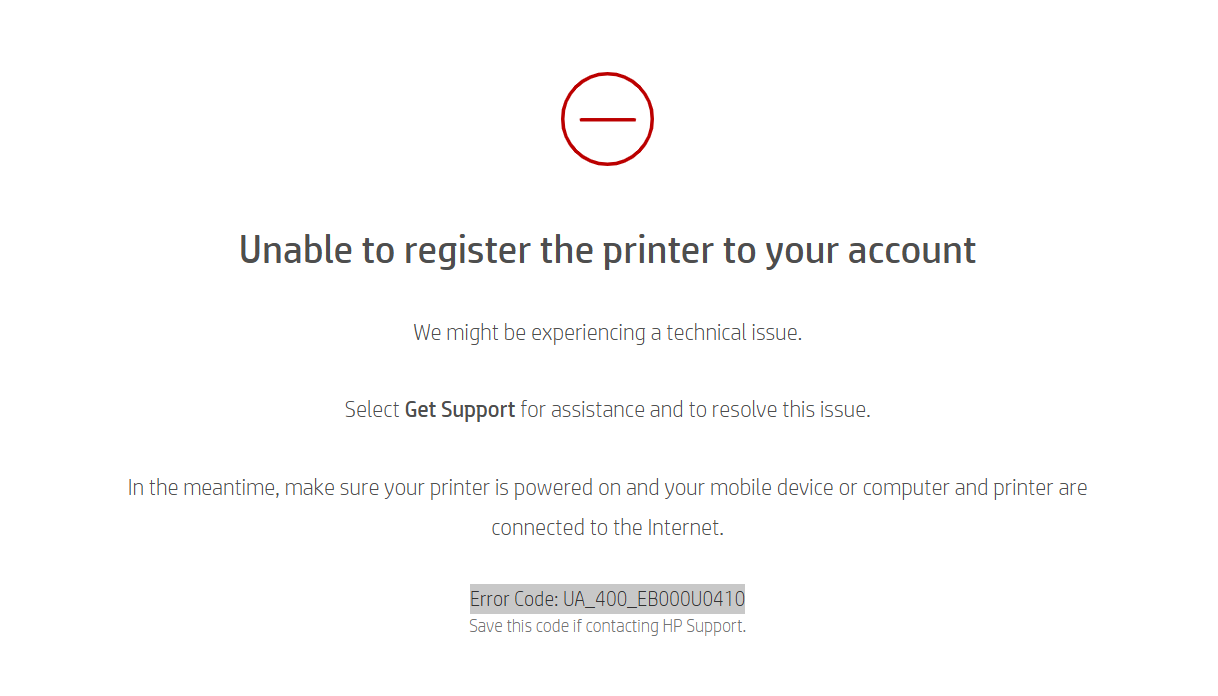The image size is (1218, 696).
Task: Click the word "account" in the heading
Action: (x=911, y=250)
